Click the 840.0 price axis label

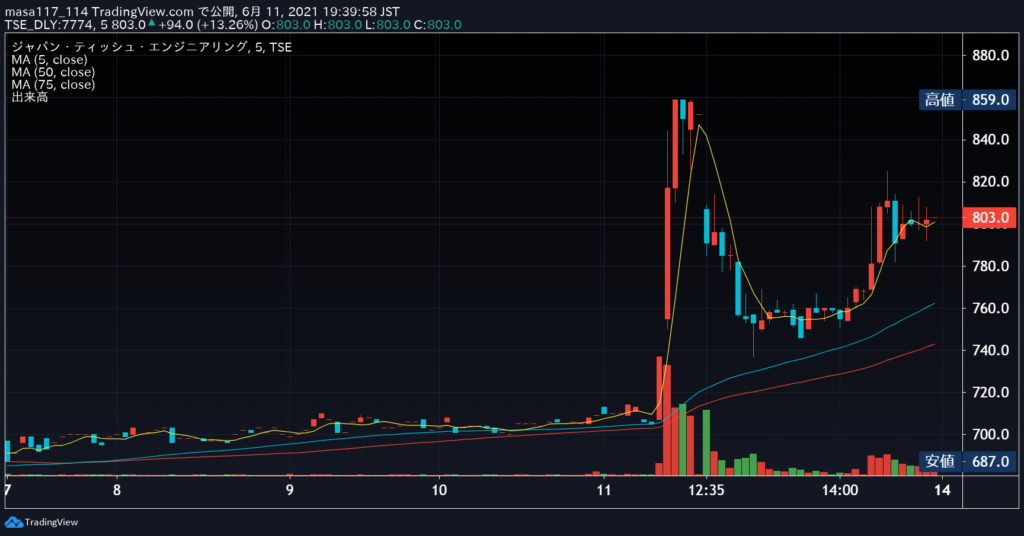(x=990, y=139)
